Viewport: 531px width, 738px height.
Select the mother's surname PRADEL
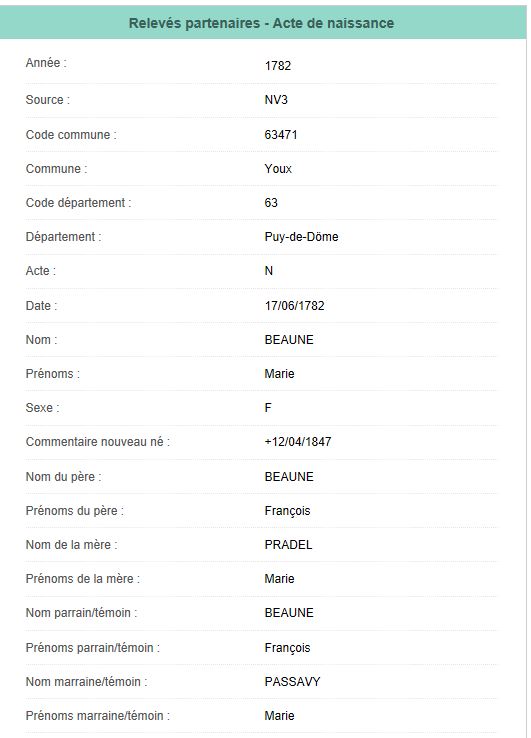pyautogui.click(x=288, y=545)
